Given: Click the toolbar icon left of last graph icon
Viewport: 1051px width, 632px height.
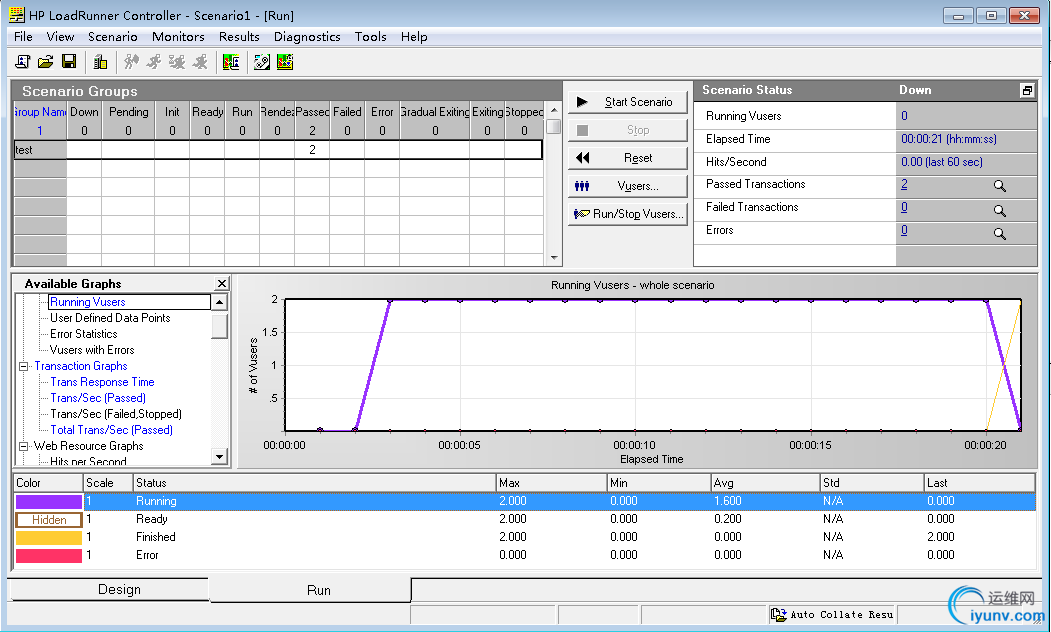Looking at the screenshot, I should pyautogui.click(x=262, y=62).
